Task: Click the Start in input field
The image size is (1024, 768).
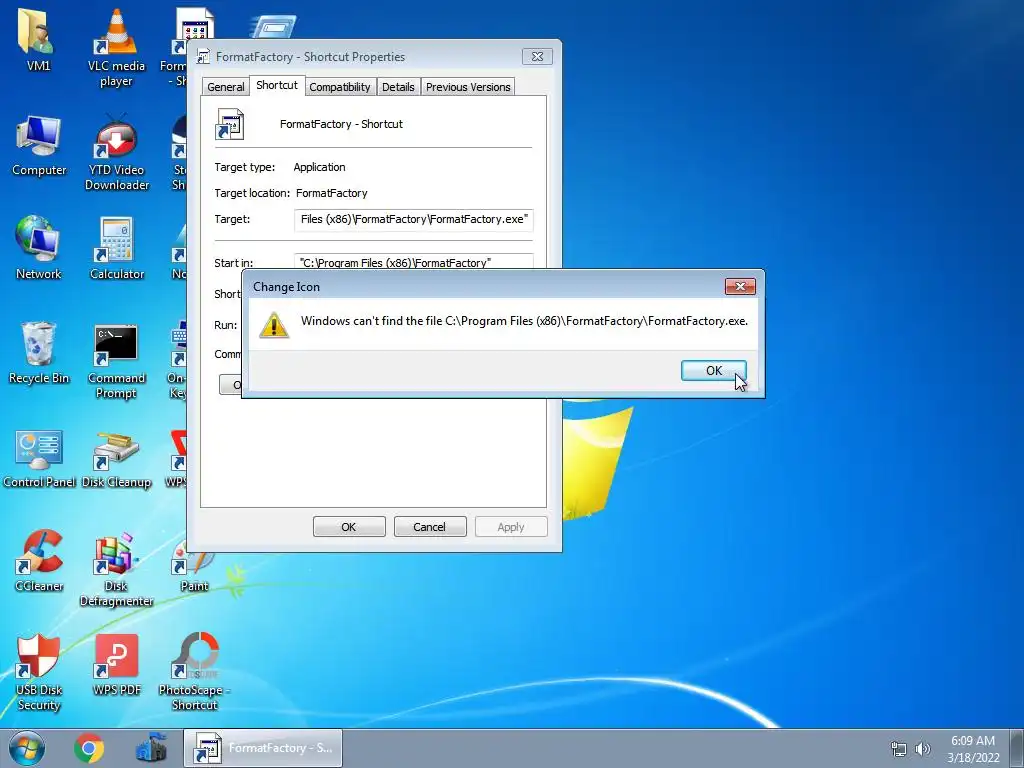Action: 413,262
